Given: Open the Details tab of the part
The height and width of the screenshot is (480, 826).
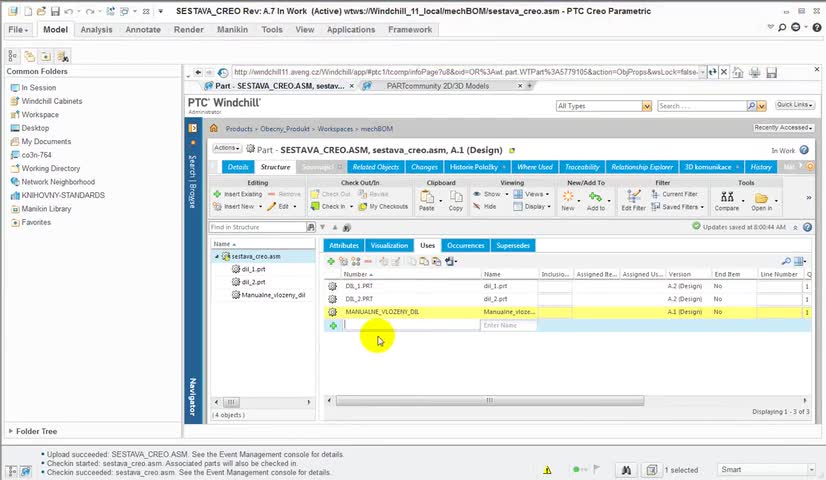Looking at the screenshot, I should 238,167.
